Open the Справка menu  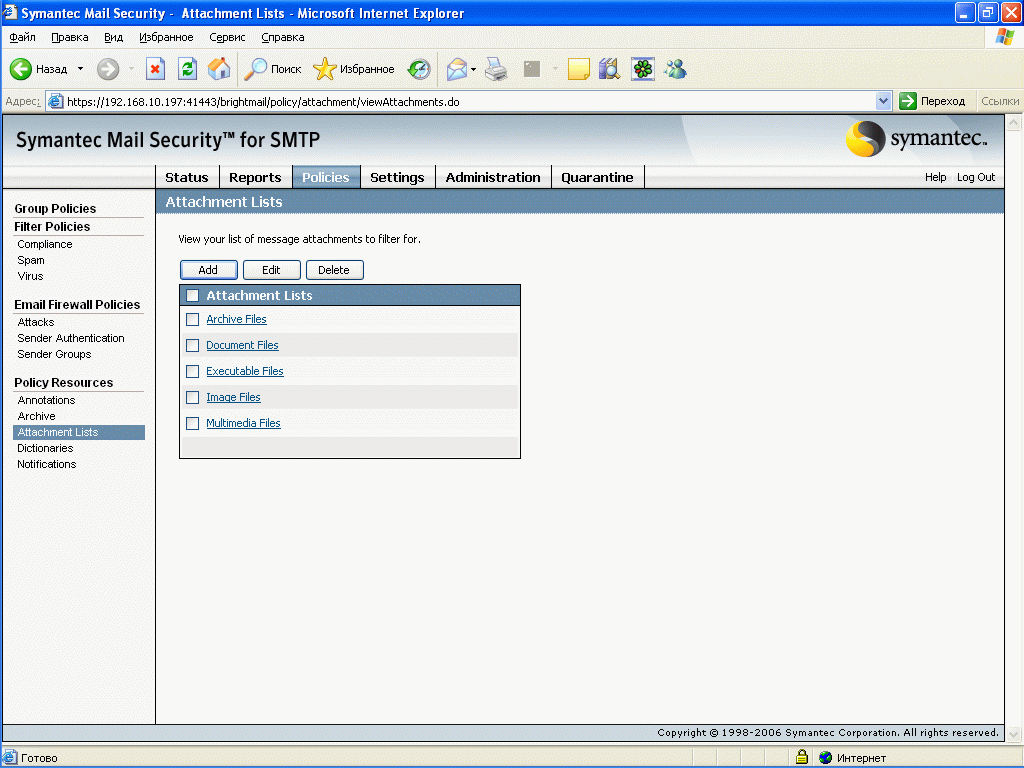(x=283, y=37)
